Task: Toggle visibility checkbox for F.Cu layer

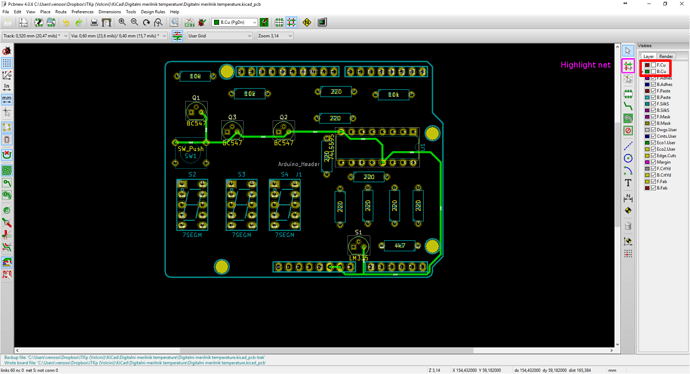Action: tap(653, 65)
